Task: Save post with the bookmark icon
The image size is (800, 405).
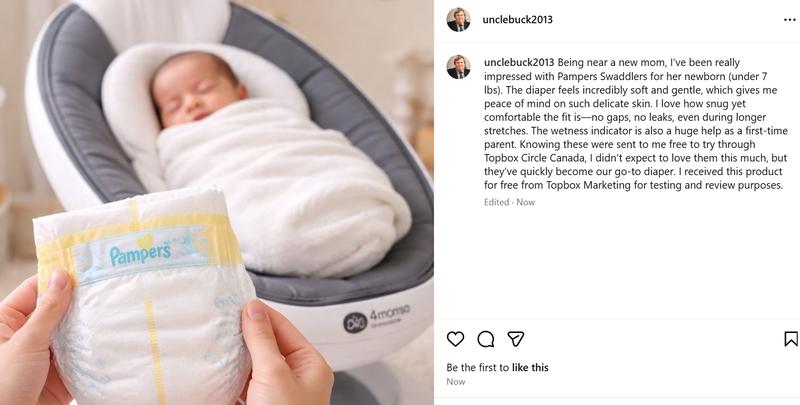Action: pyautogui.click(x=791, y=339)
